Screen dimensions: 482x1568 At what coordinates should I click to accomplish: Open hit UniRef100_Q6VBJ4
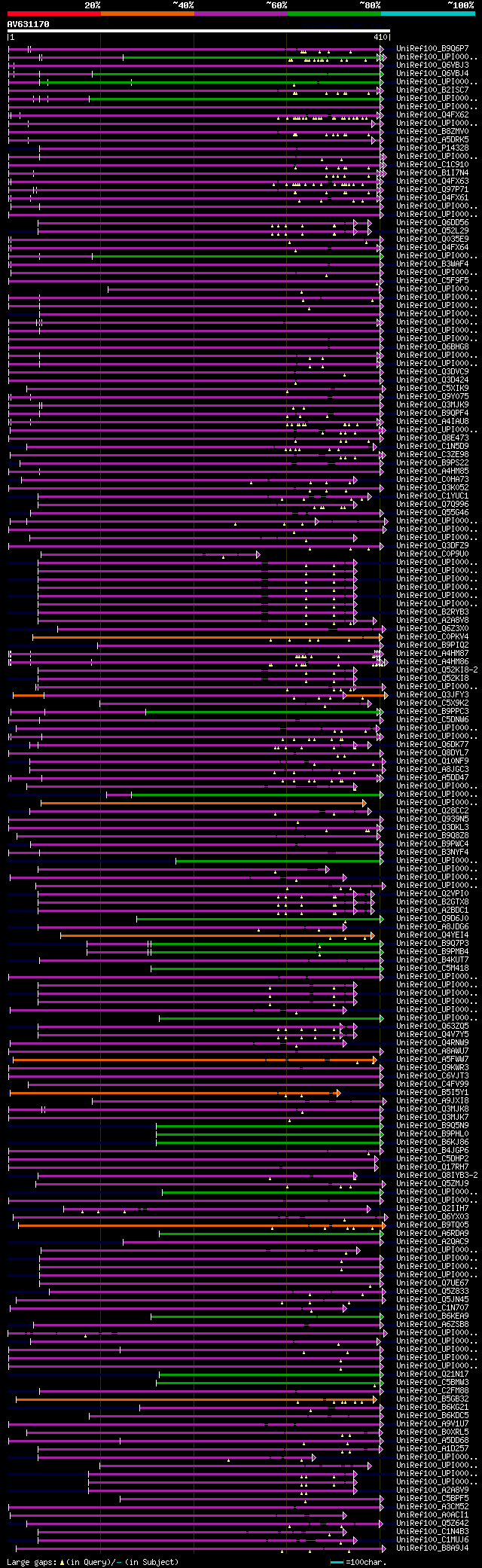point(432,73)
